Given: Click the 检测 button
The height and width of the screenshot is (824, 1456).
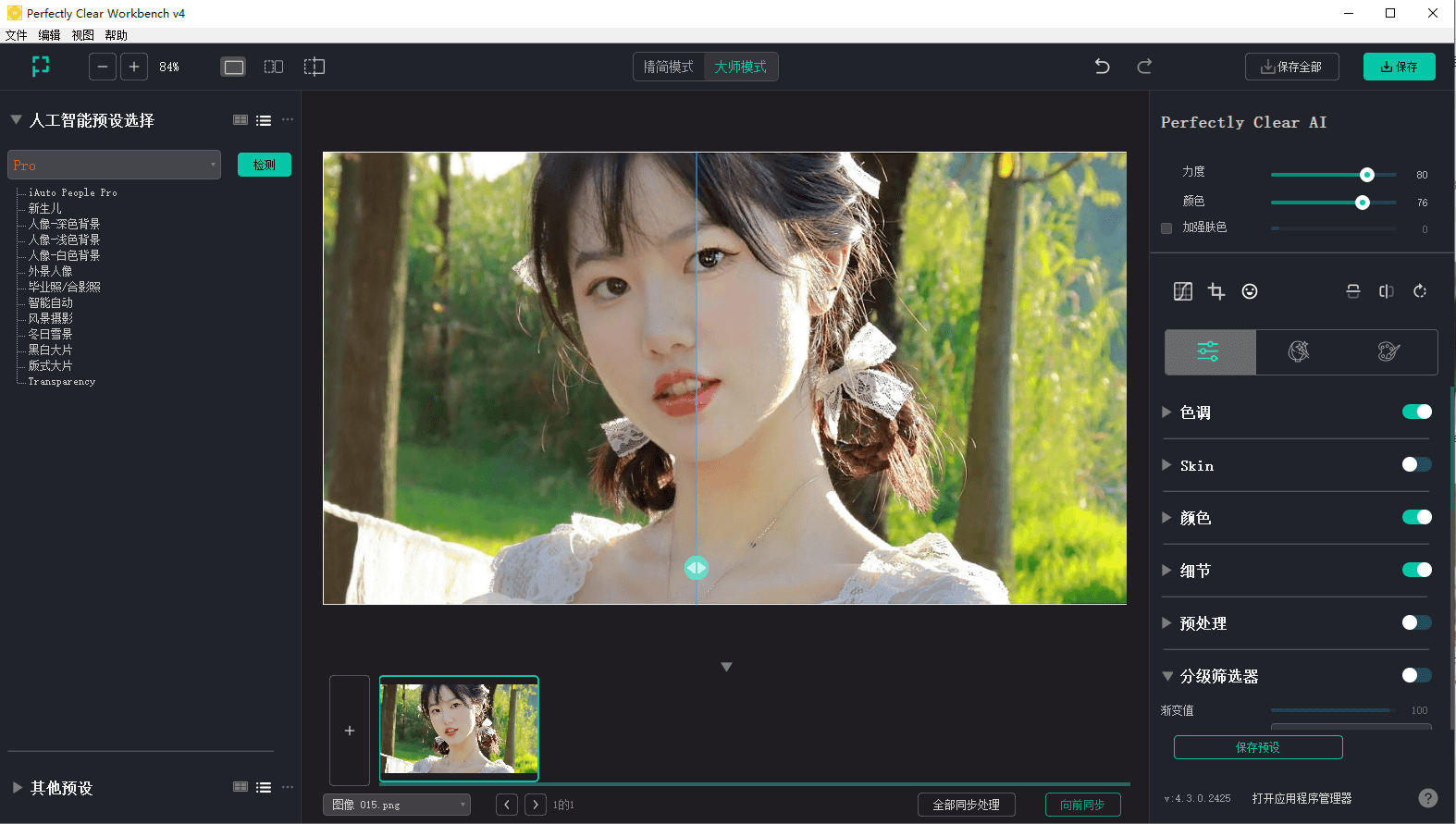Looking at the screenshot, I should 265,165.
